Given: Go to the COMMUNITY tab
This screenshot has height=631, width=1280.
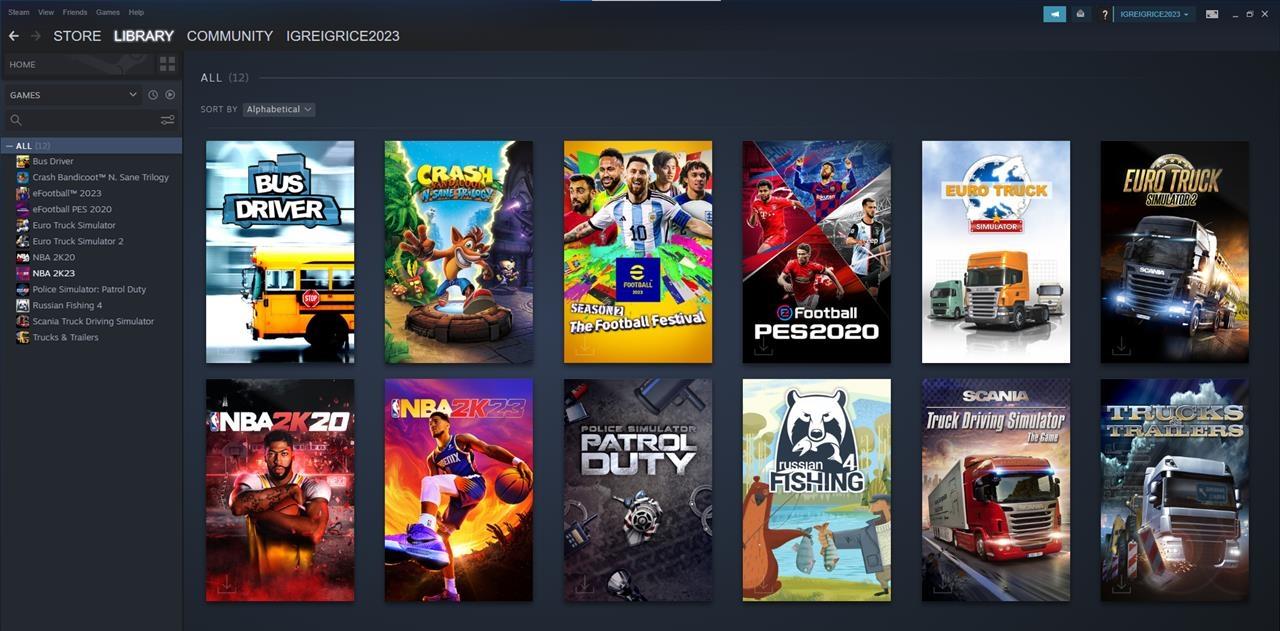Looking at the screenshot, I should coord(230,36).
